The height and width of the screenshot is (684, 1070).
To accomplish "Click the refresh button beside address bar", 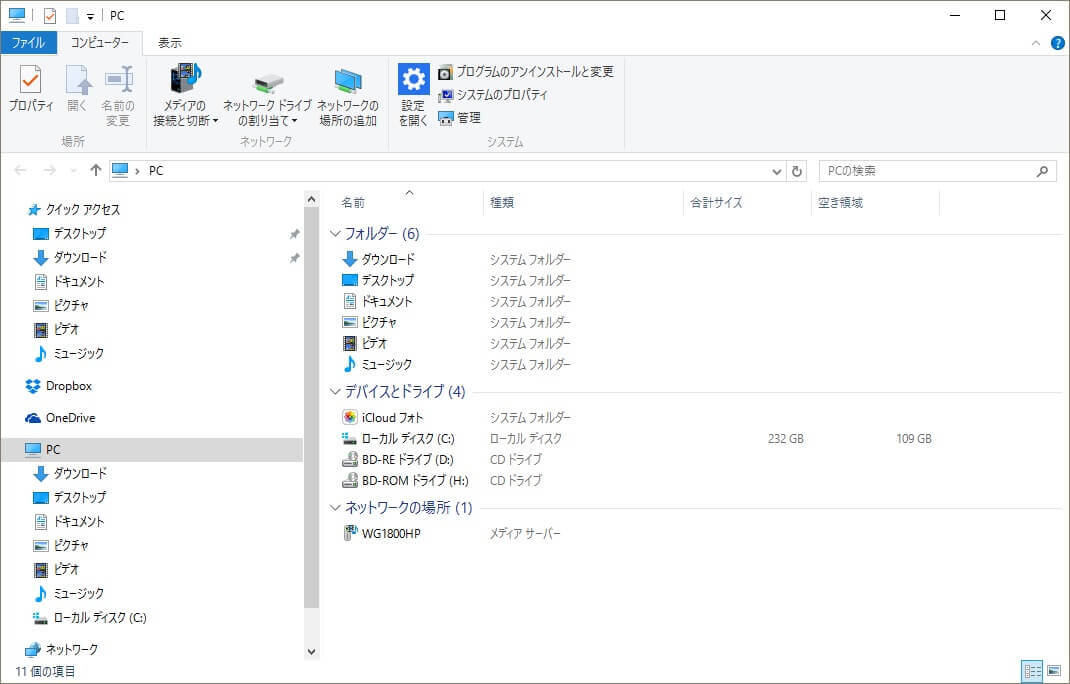I will (x=797, y=171).
